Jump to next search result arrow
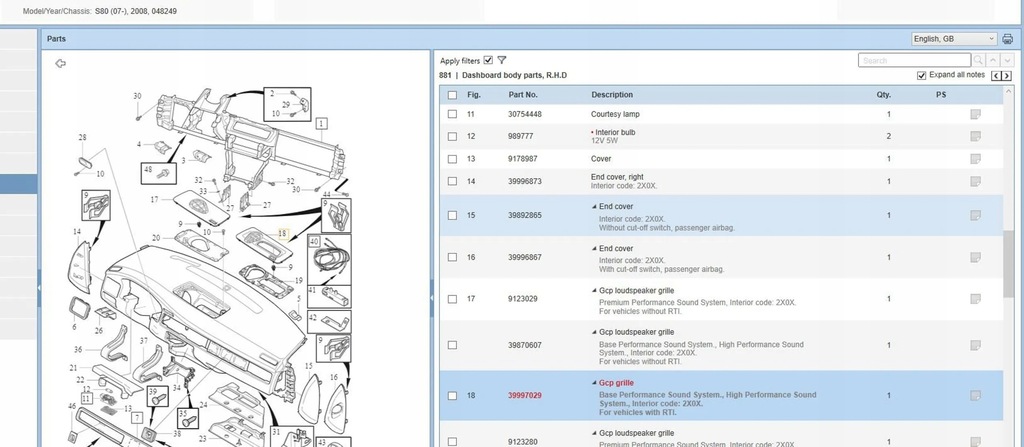The image size is (1024, 447). pos(1007,60)
